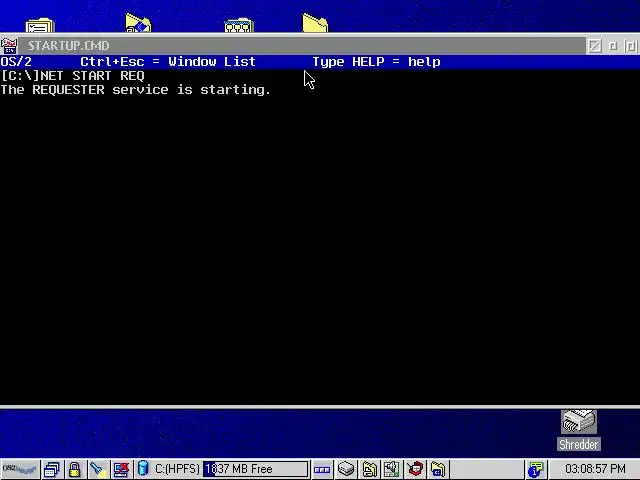This screenshot has width=640, height=480.
Task: Open the red icon in WarpCenter tray
Action: (415, 469)
